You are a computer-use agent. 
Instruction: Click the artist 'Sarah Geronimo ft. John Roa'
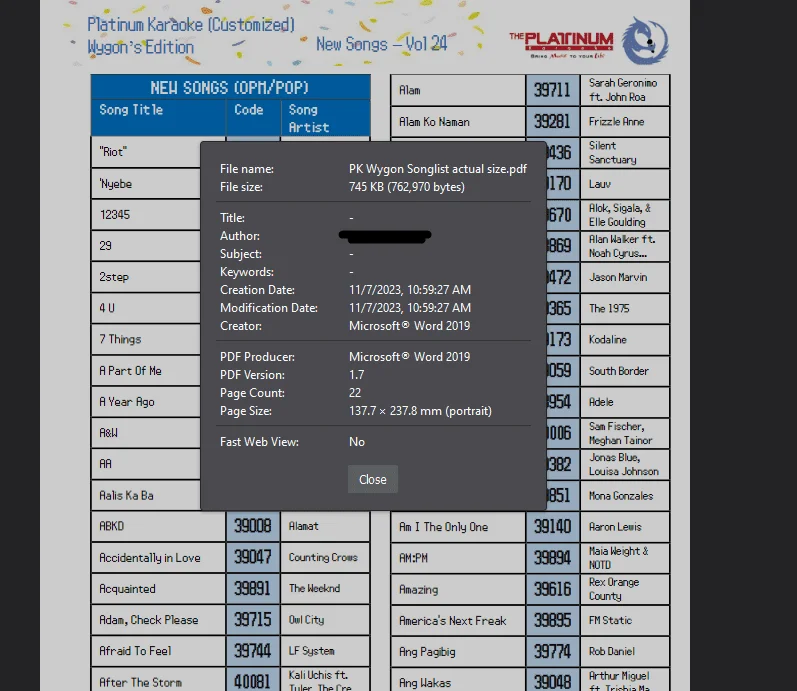point(623,90)
